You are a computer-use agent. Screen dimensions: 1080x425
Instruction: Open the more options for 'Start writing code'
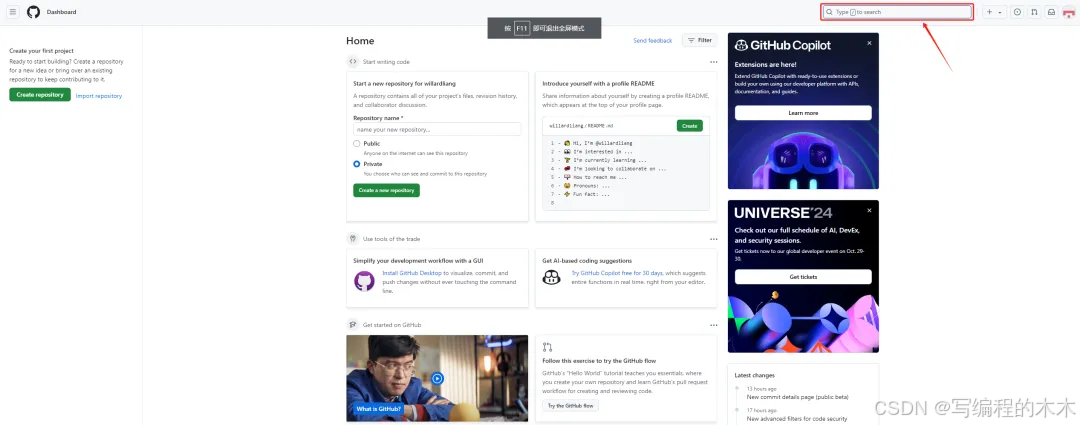(714, 62)
